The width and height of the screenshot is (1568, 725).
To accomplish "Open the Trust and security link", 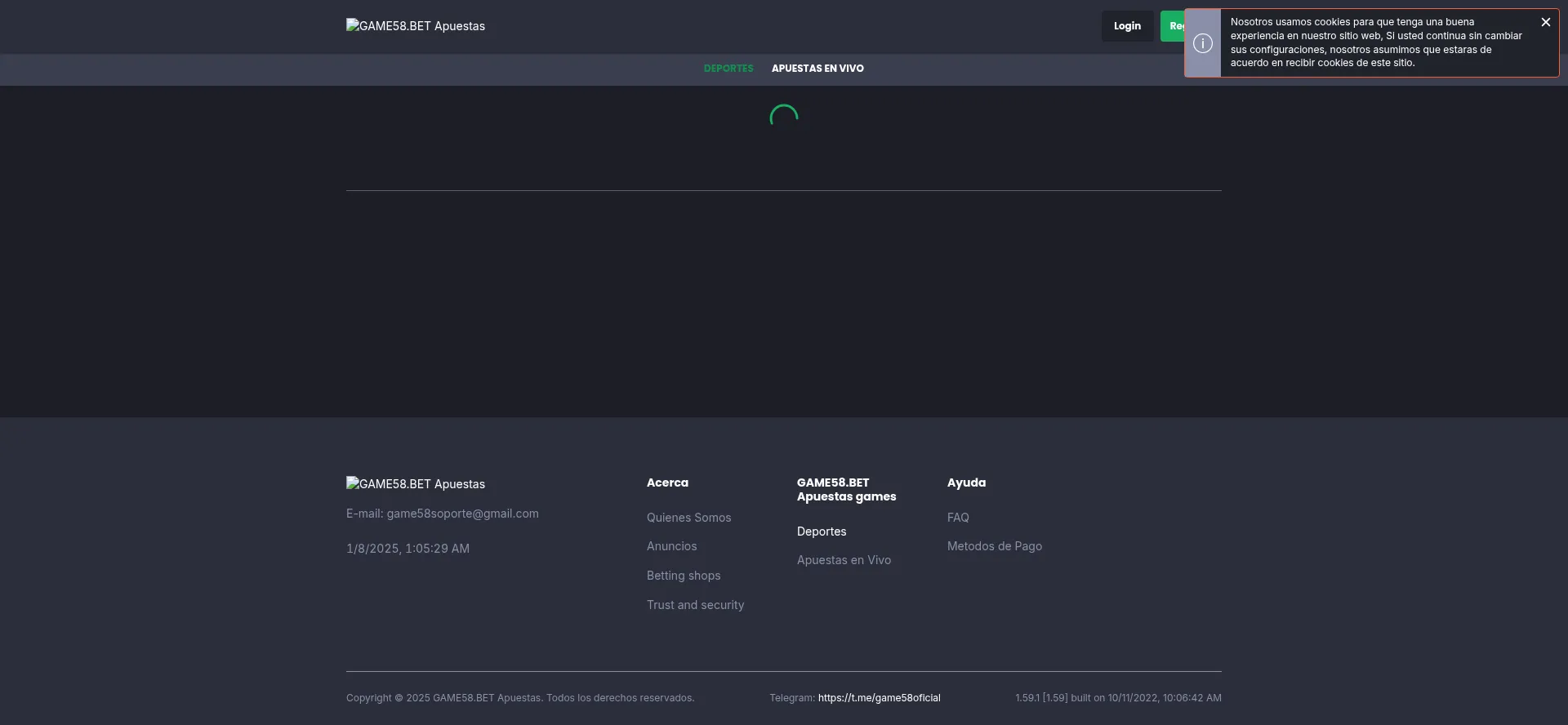I will 695,605.
